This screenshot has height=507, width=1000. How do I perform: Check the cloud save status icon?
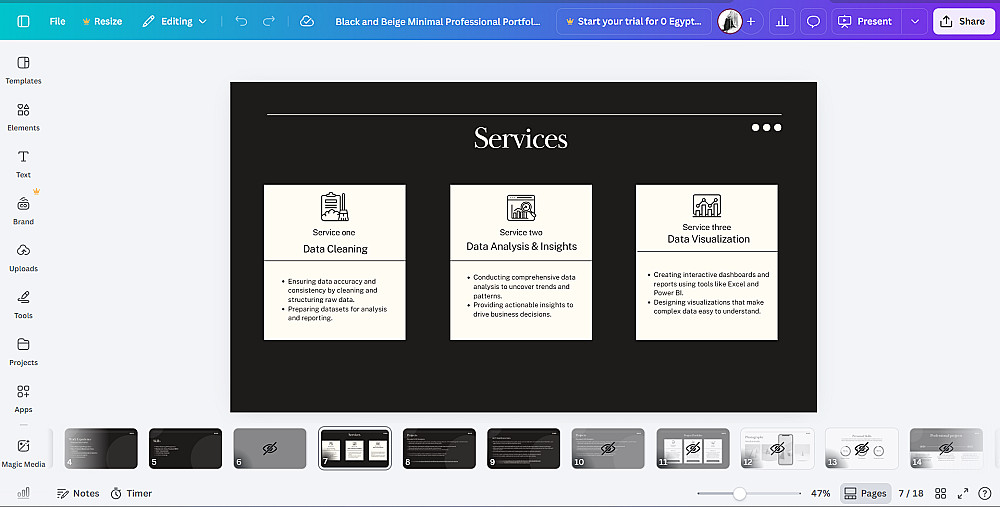coord(307,21)
